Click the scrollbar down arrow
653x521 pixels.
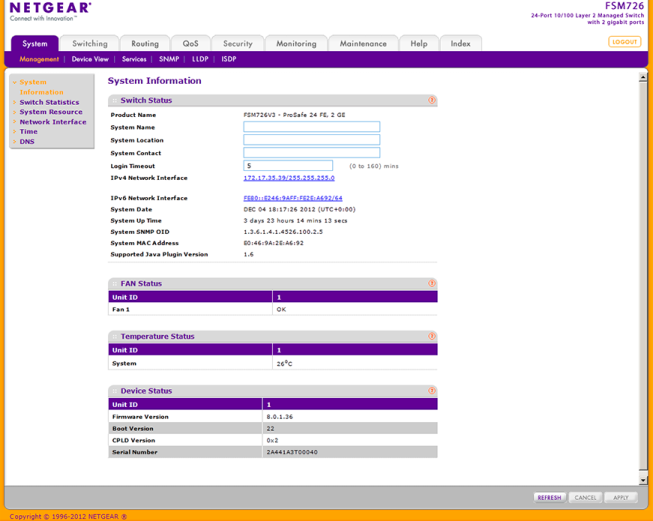coord(643,480)
